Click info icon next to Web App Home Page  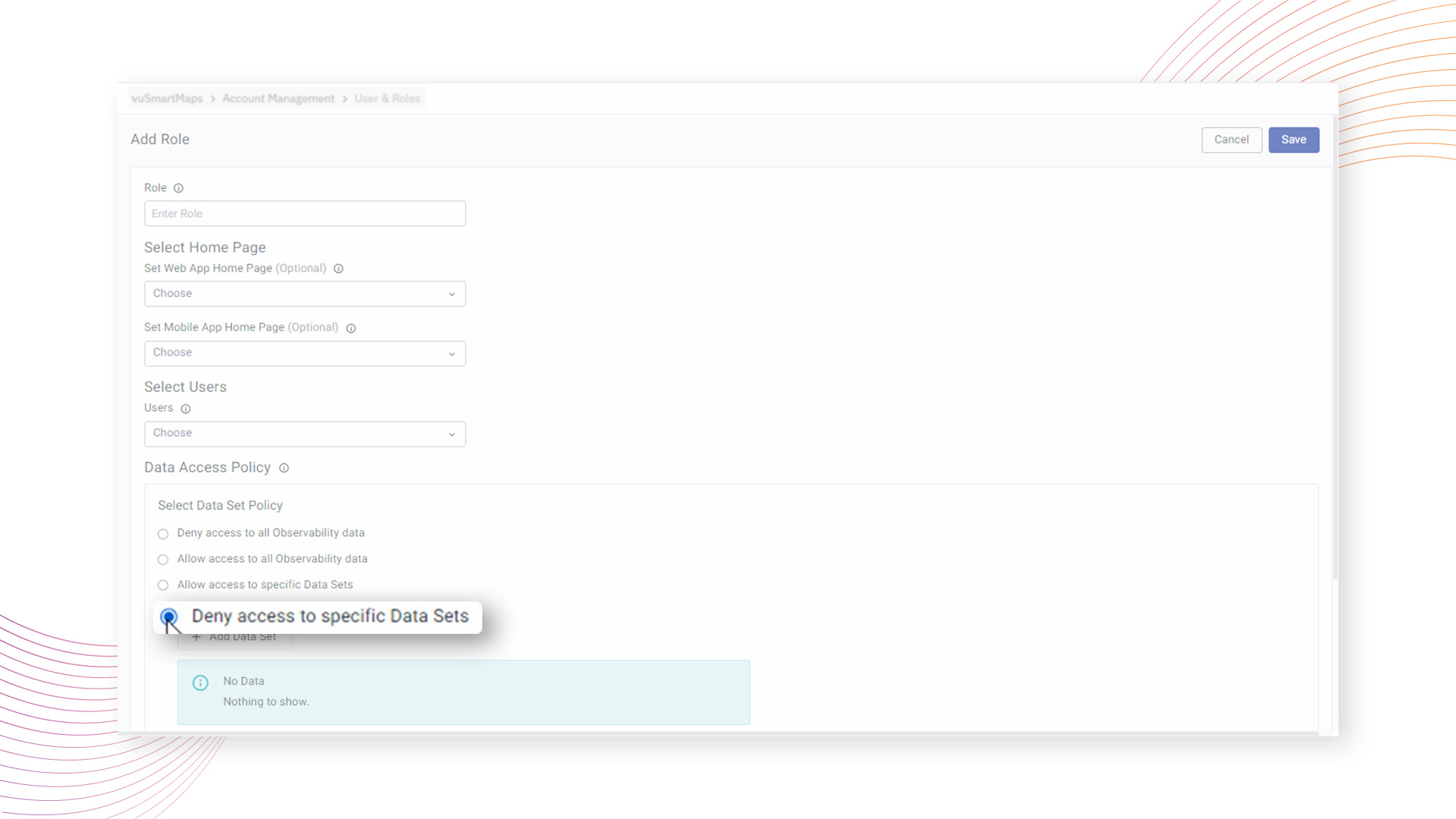pyautogui.click(x=338, y=268)
